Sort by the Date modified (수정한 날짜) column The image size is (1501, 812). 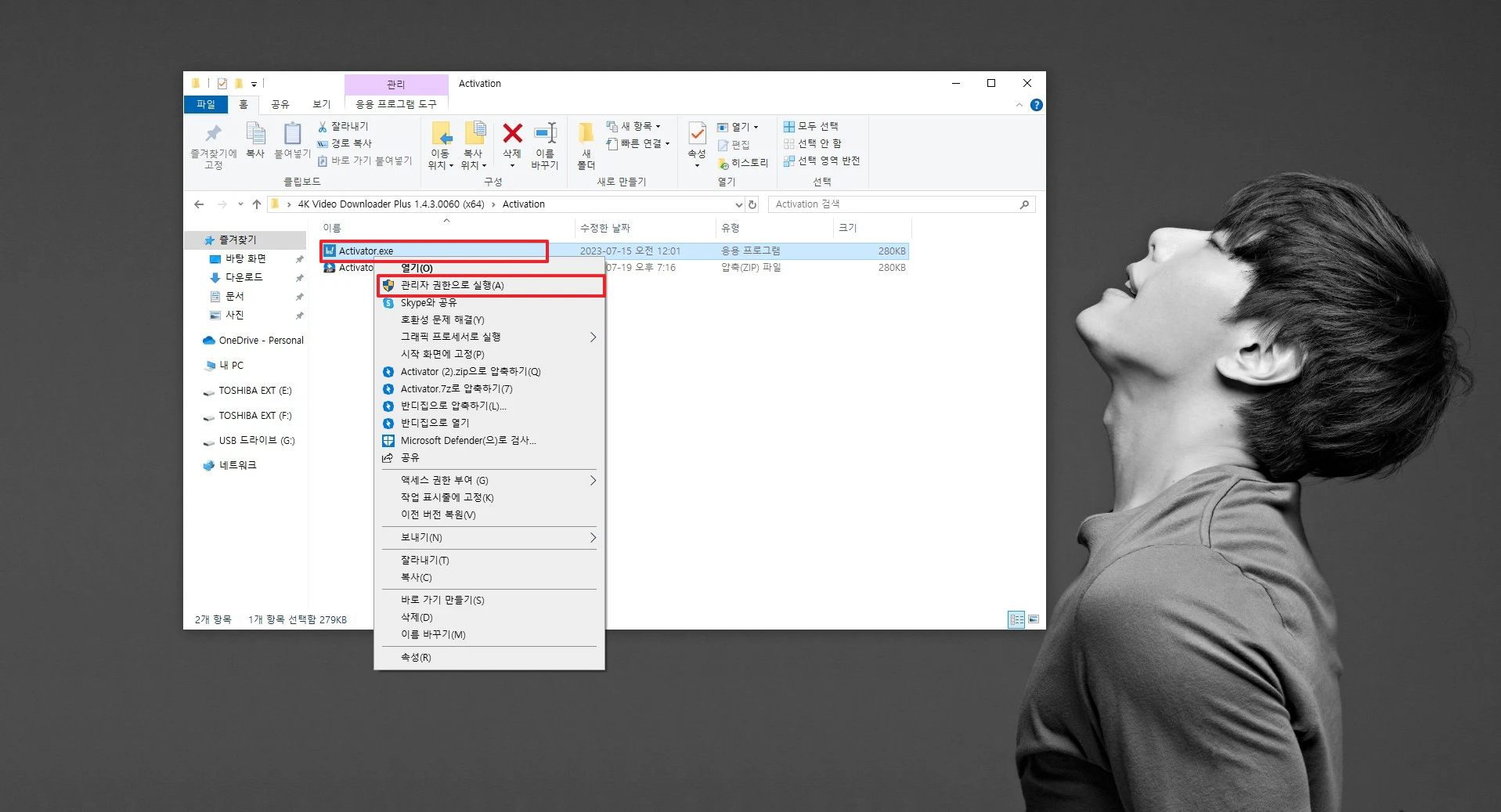644,229
